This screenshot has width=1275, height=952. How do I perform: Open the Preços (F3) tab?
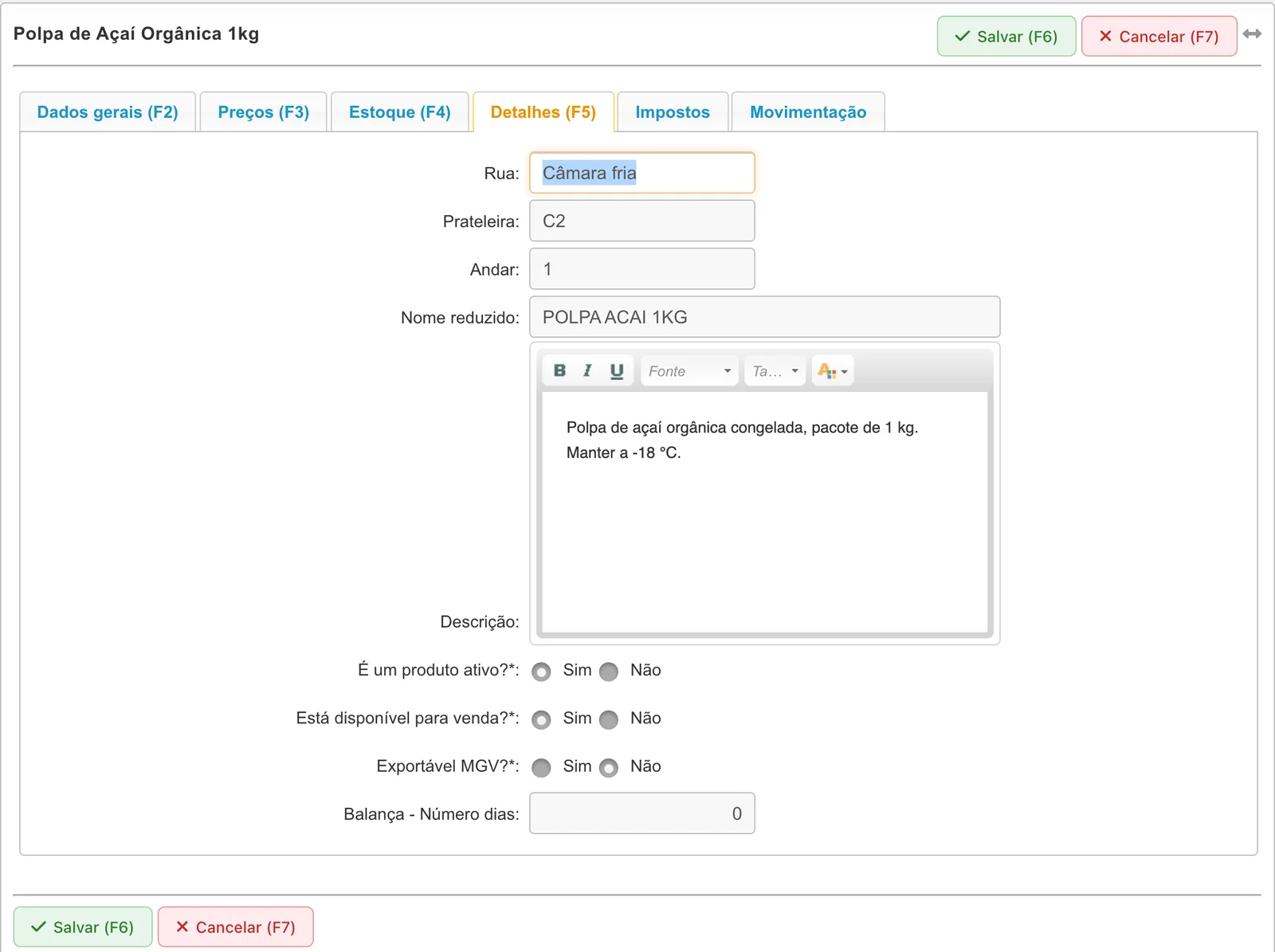click(x=263, y=112)
